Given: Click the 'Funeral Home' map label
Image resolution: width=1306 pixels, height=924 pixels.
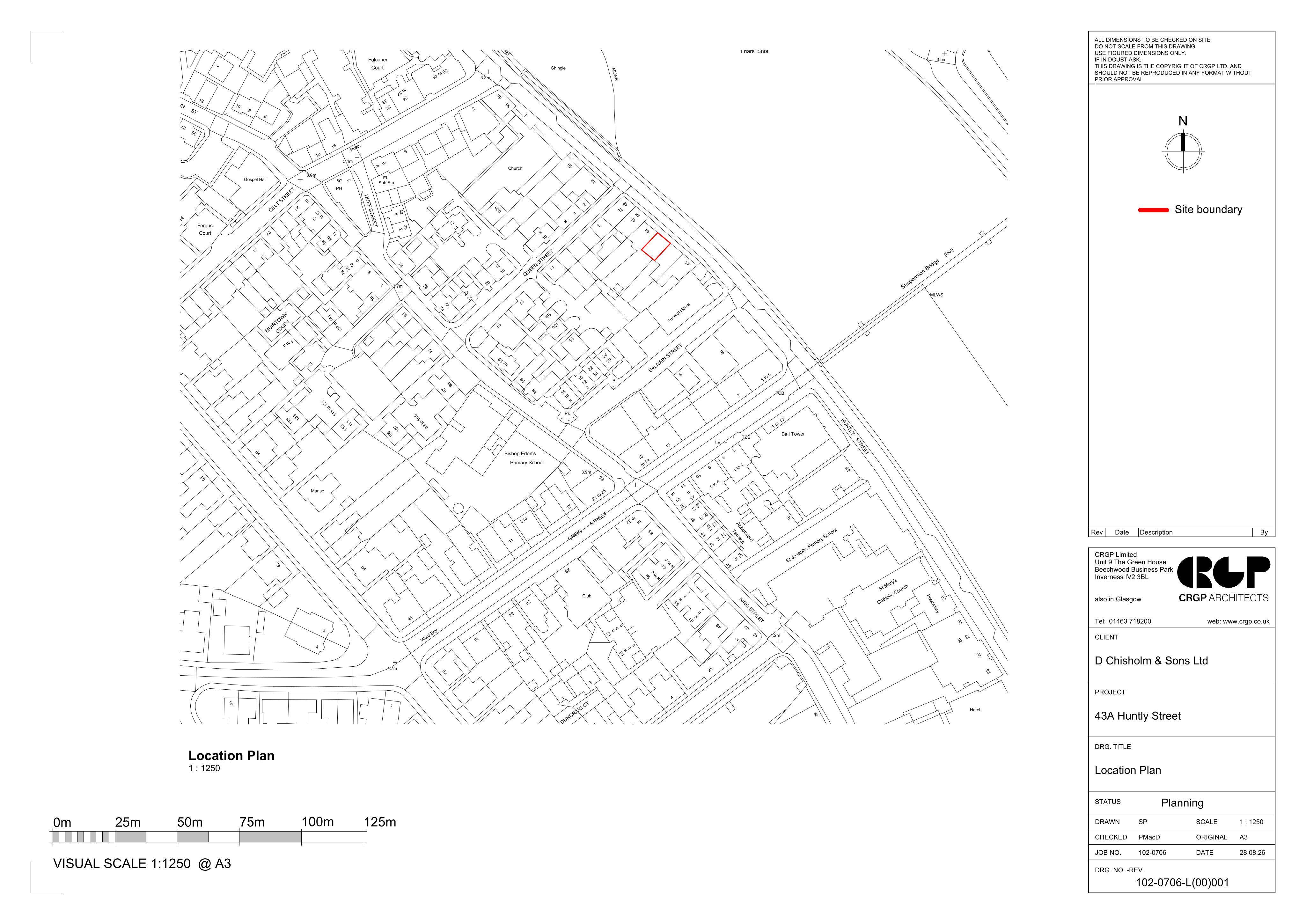Looking at the screenshot, I should 679,313.
